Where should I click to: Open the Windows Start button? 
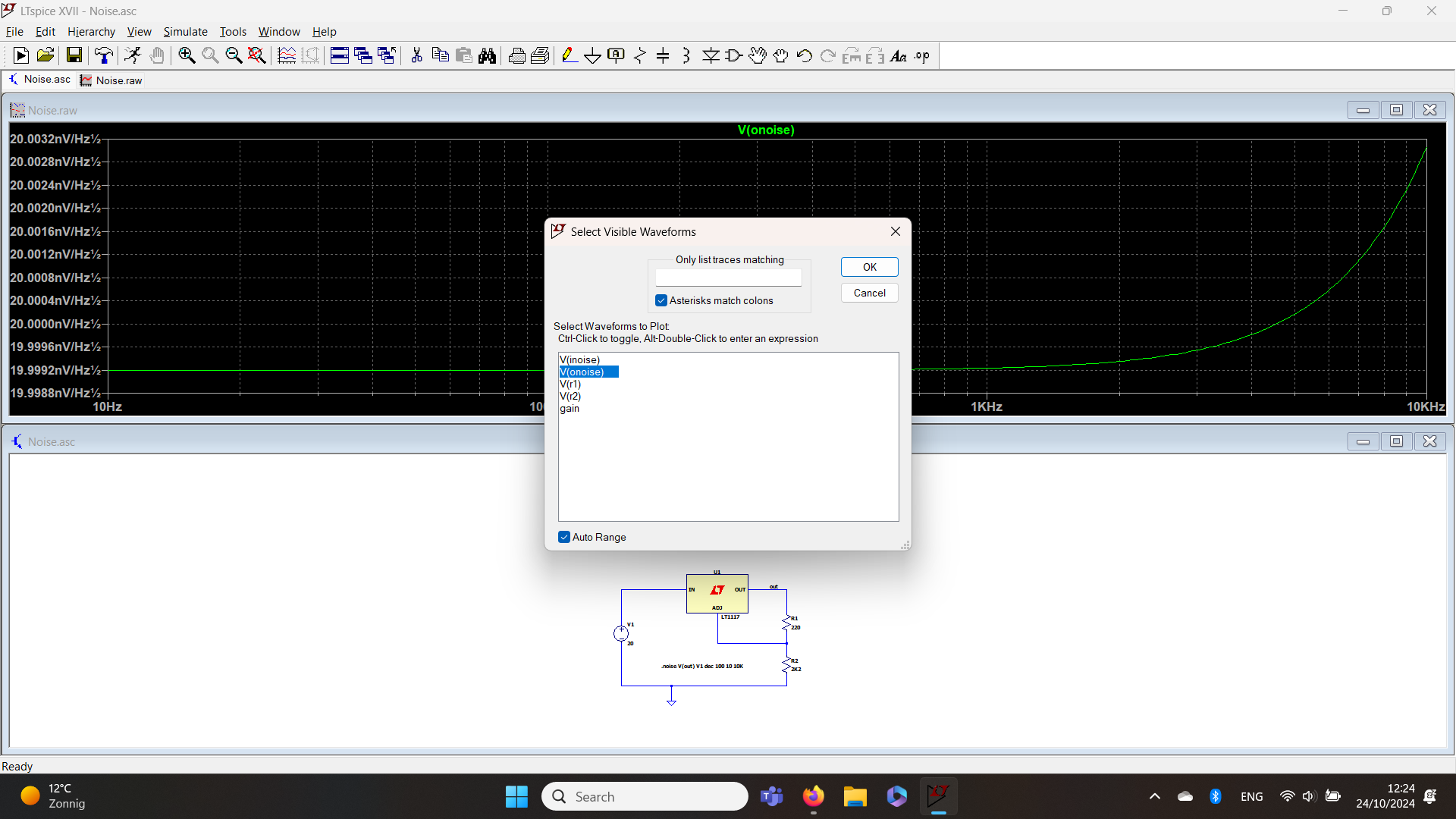pos(516,796)
